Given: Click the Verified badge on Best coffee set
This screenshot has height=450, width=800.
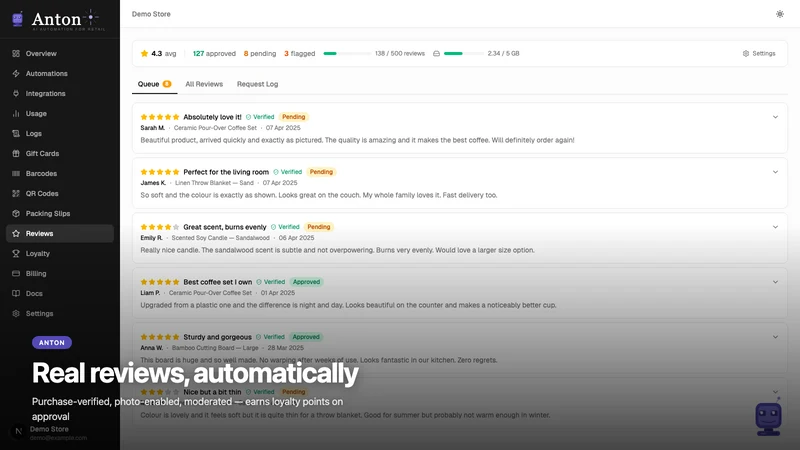Looking at the screenshot, I should (270, 282).
